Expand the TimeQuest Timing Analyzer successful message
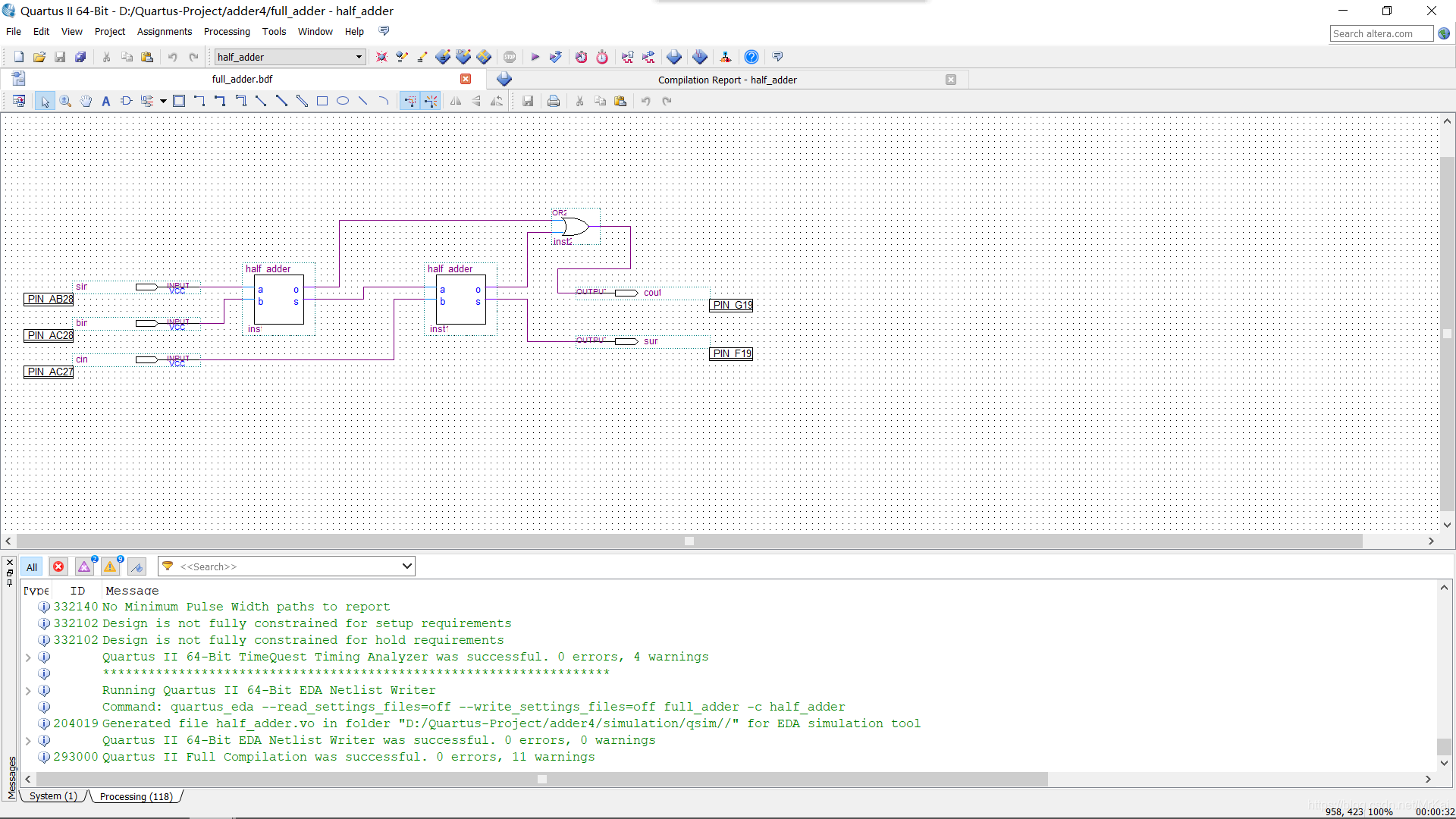1456x819 pixels. 28,657
